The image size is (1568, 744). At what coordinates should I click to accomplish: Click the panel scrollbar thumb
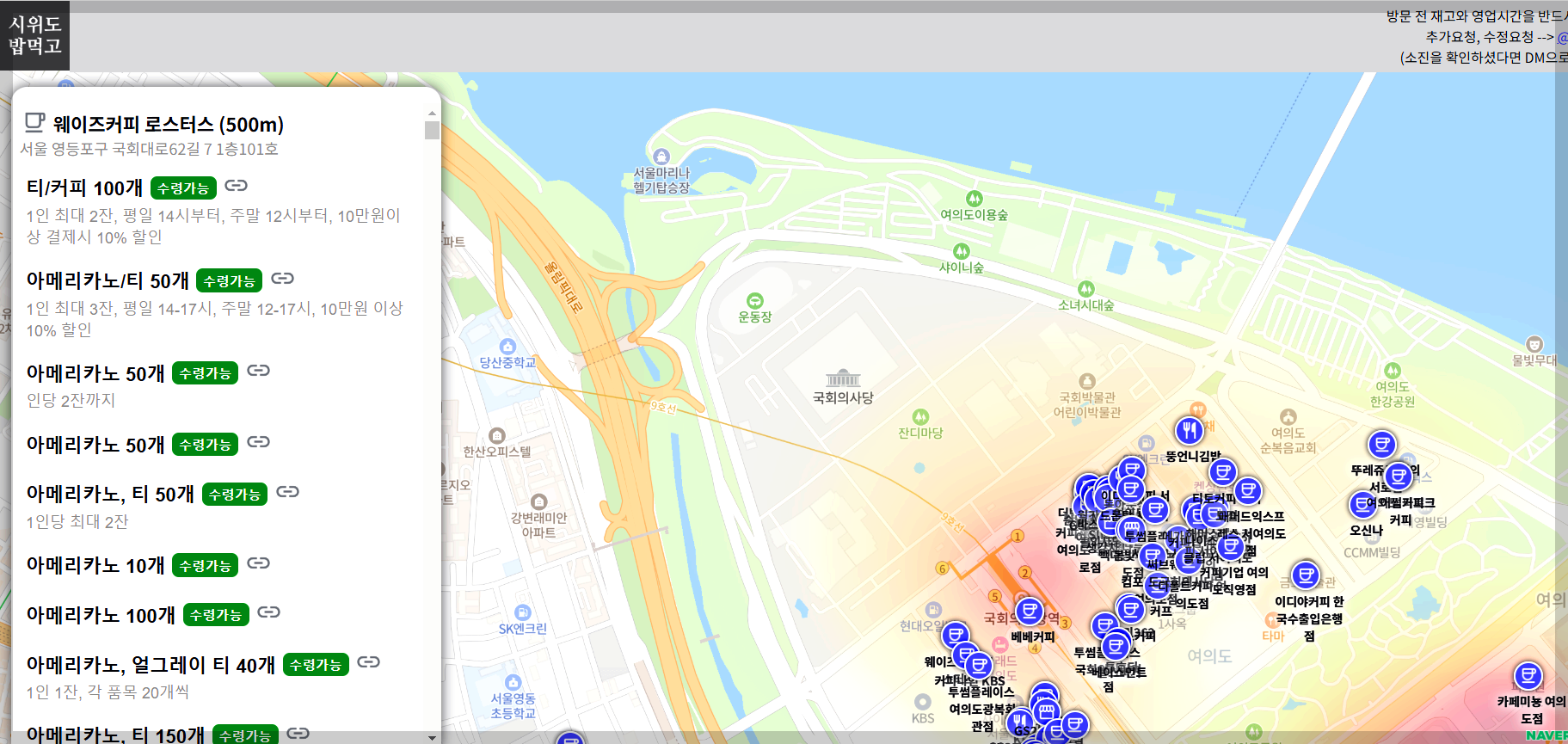click(x=432, y=130)
